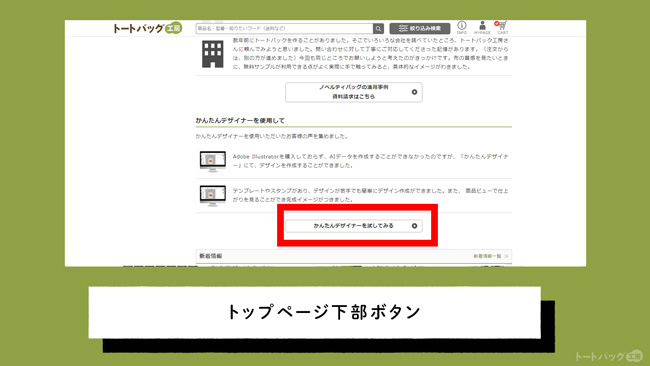Click the magnifier search button
The width and height of the screenshot is (650, 366).
click(378, 29)
